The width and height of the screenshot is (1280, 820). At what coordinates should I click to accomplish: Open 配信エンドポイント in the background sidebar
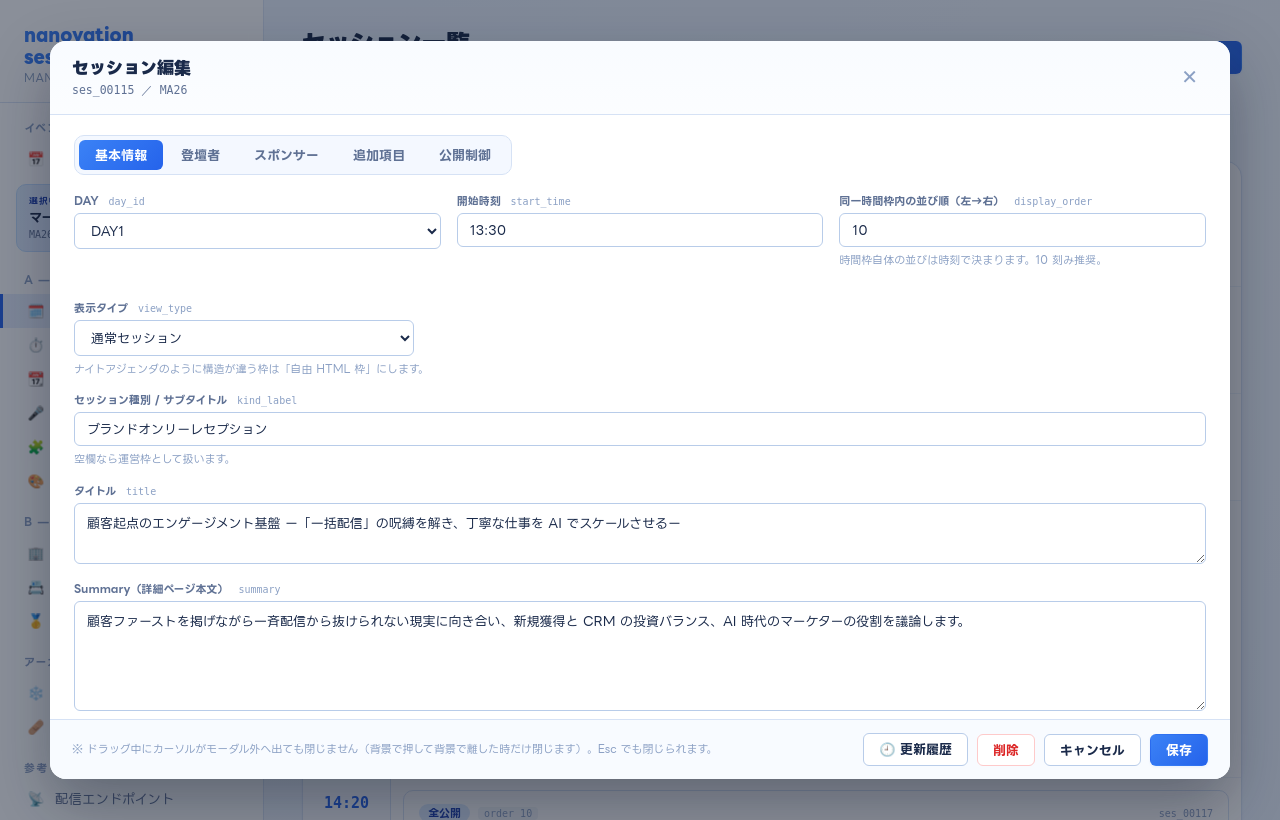[x=114, y=799]
